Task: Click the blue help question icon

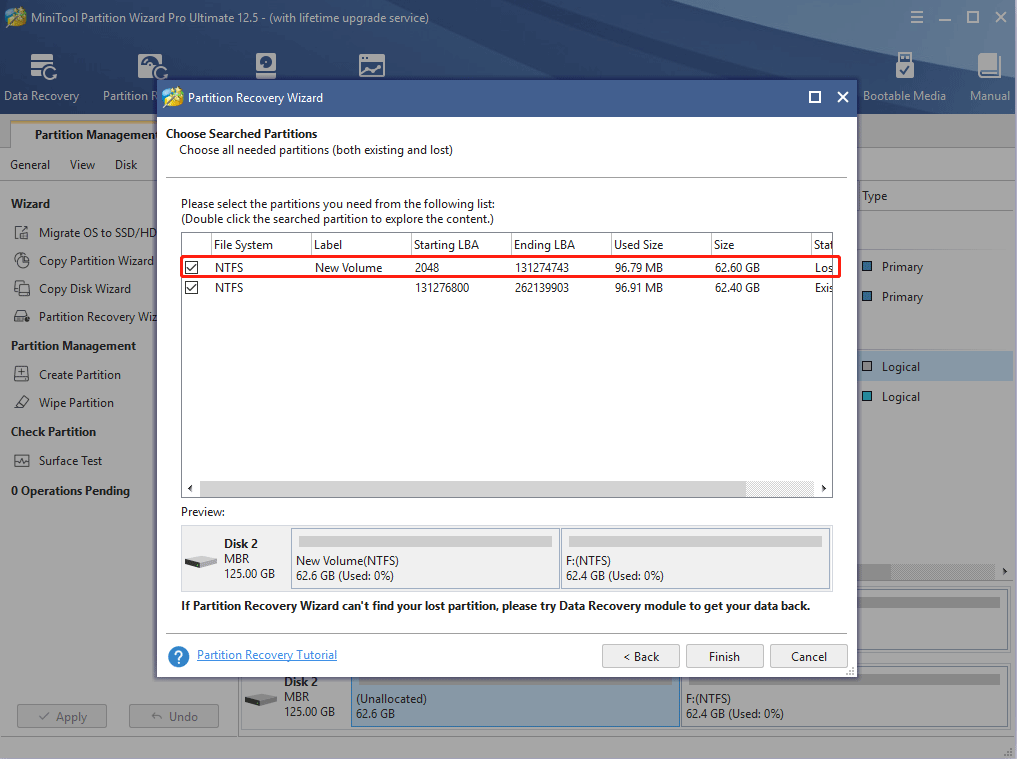Action: point(178,657)
